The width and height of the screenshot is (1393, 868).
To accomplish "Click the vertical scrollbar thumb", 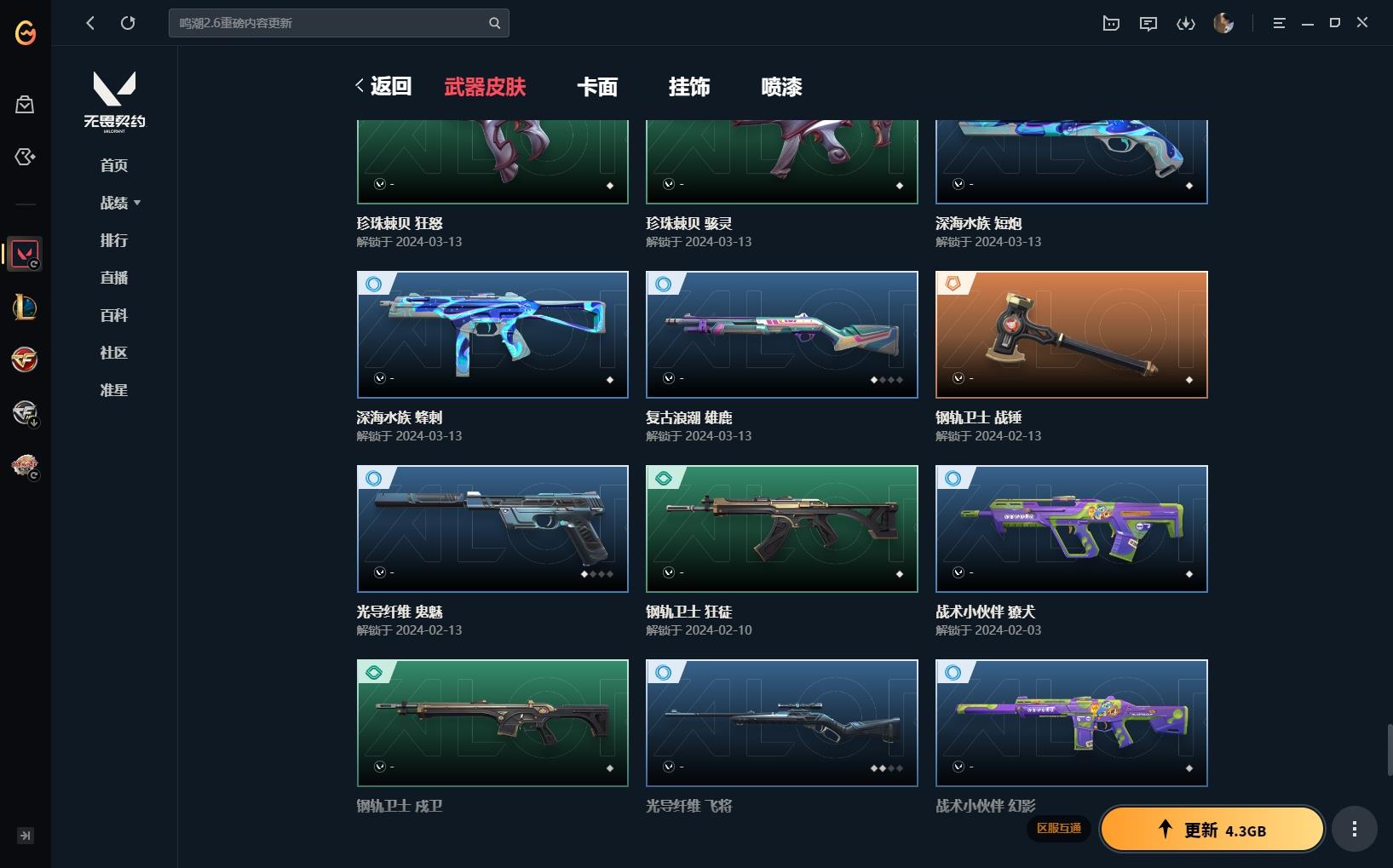I will click(x=1390, y=750).
